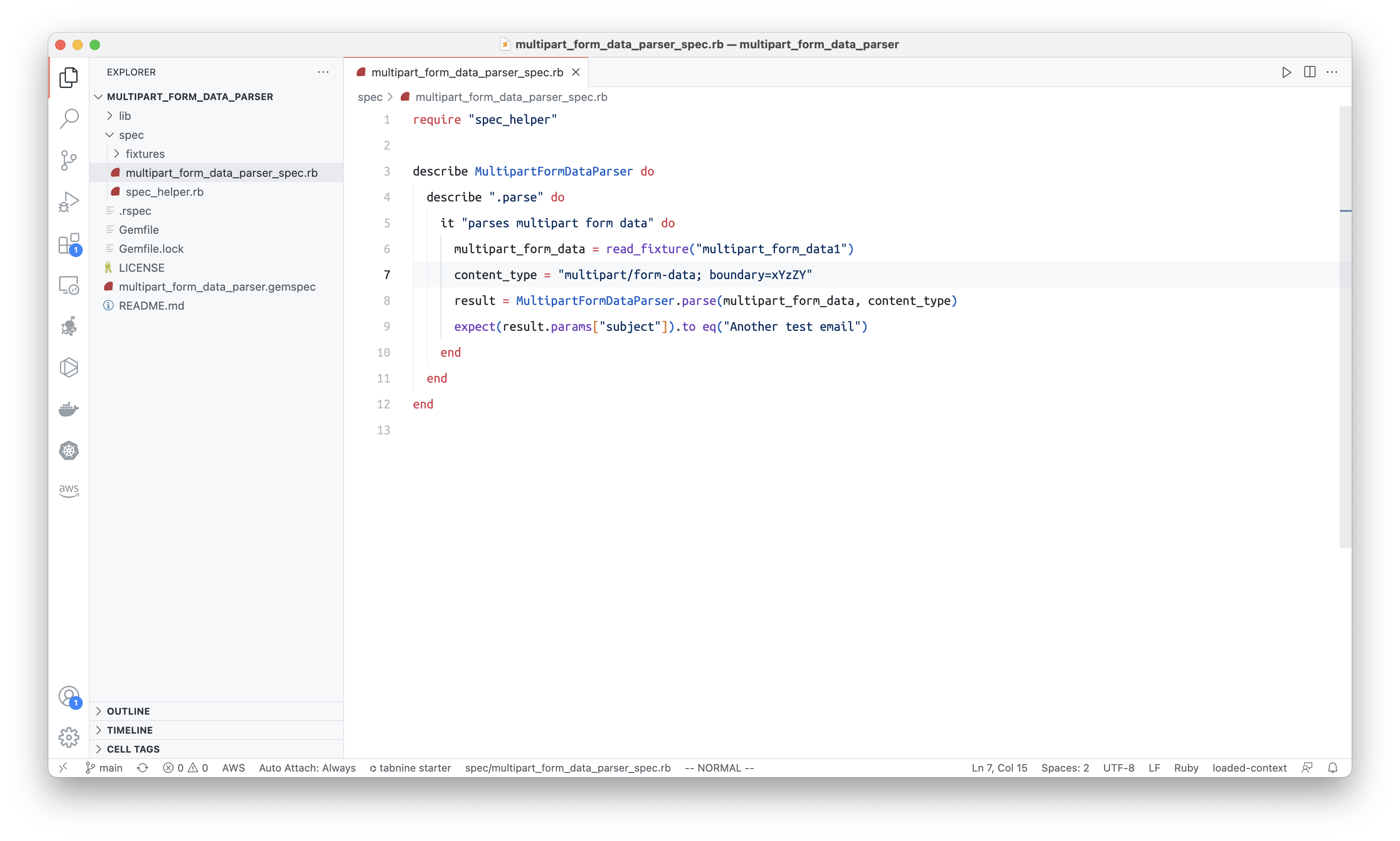
Task: Select the Source Control icon
Action: [x=69, y=160]
